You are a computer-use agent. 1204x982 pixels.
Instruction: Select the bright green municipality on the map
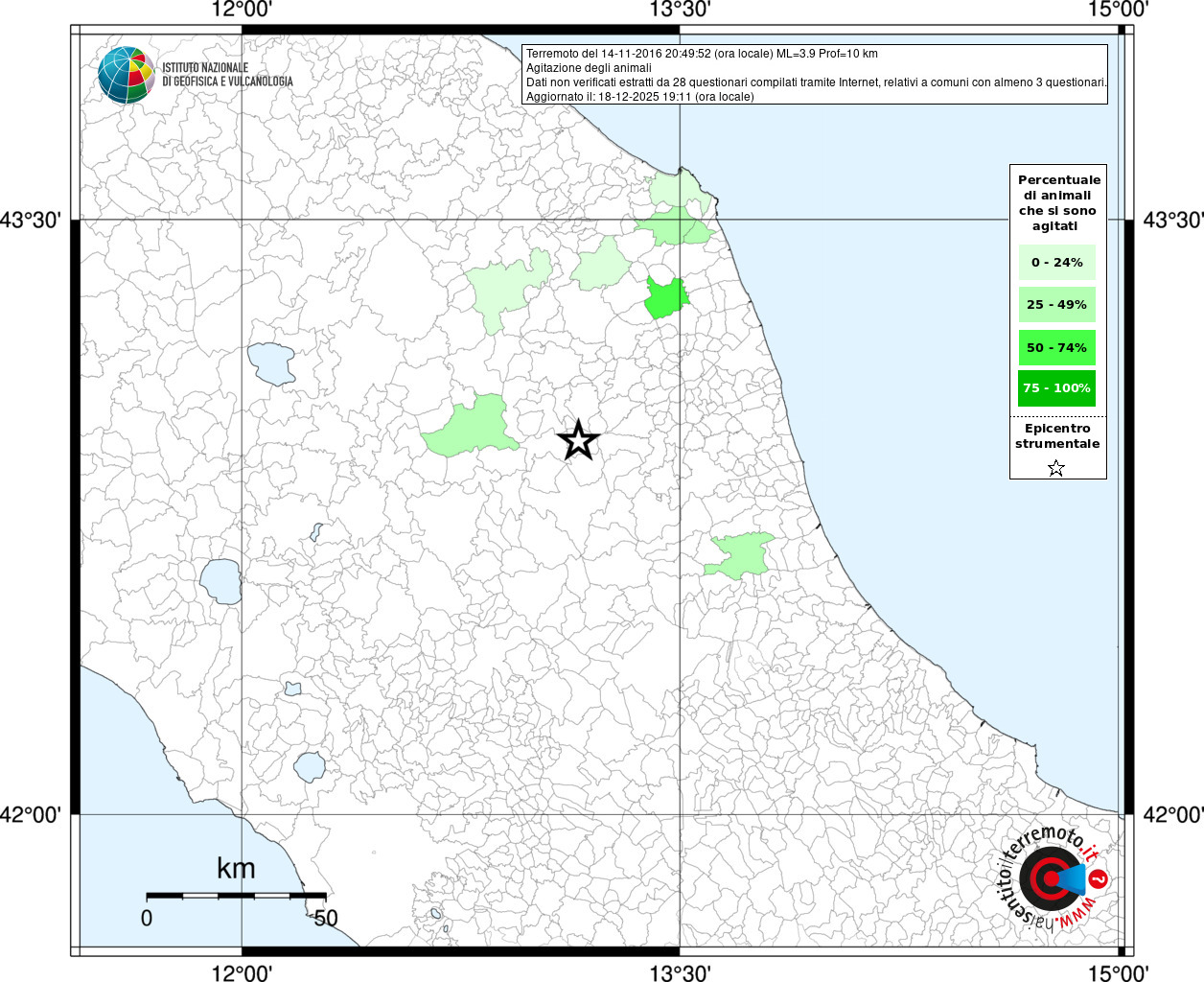664,298
